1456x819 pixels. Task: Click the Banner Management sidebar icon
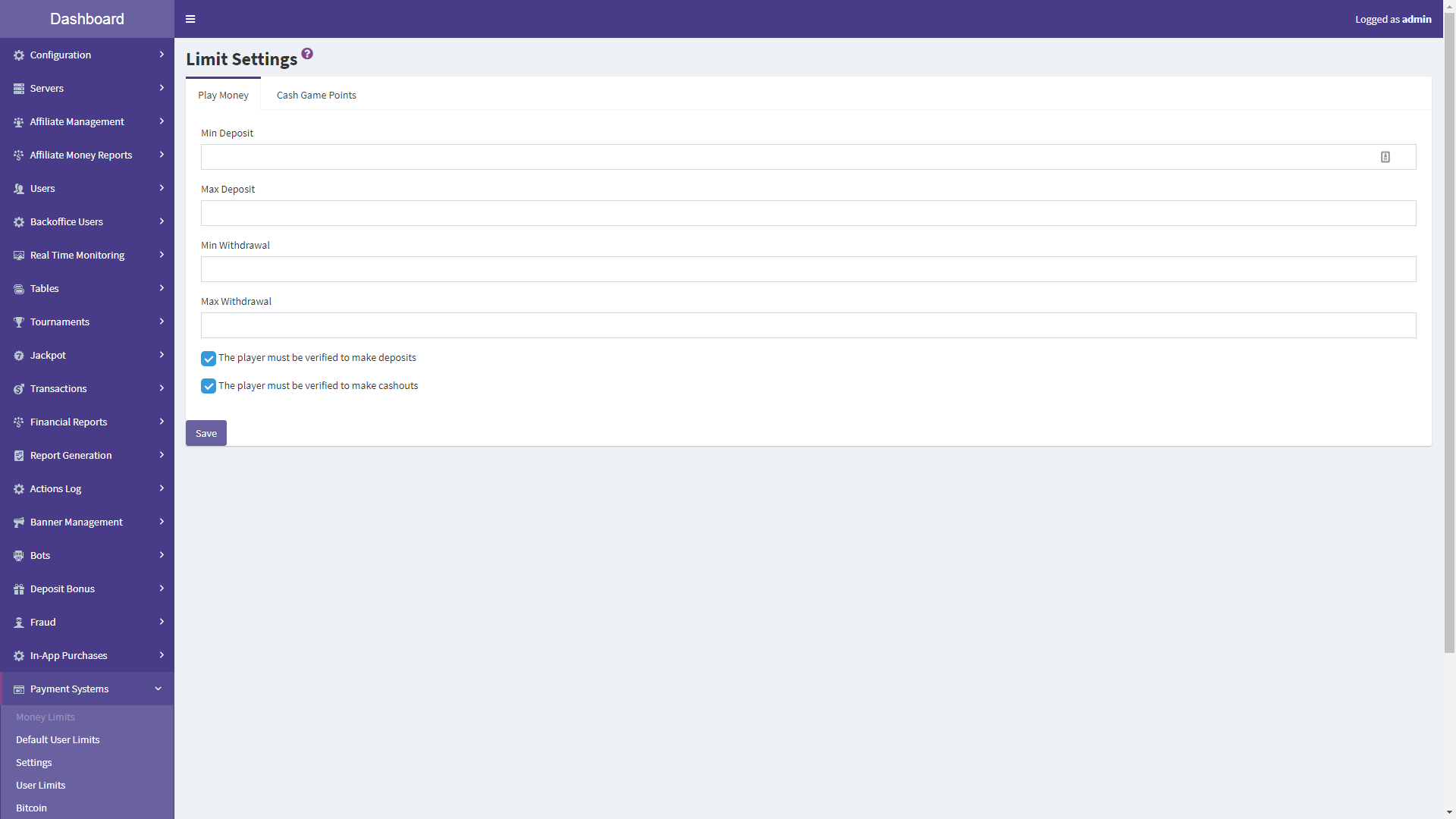pos(18,522)
